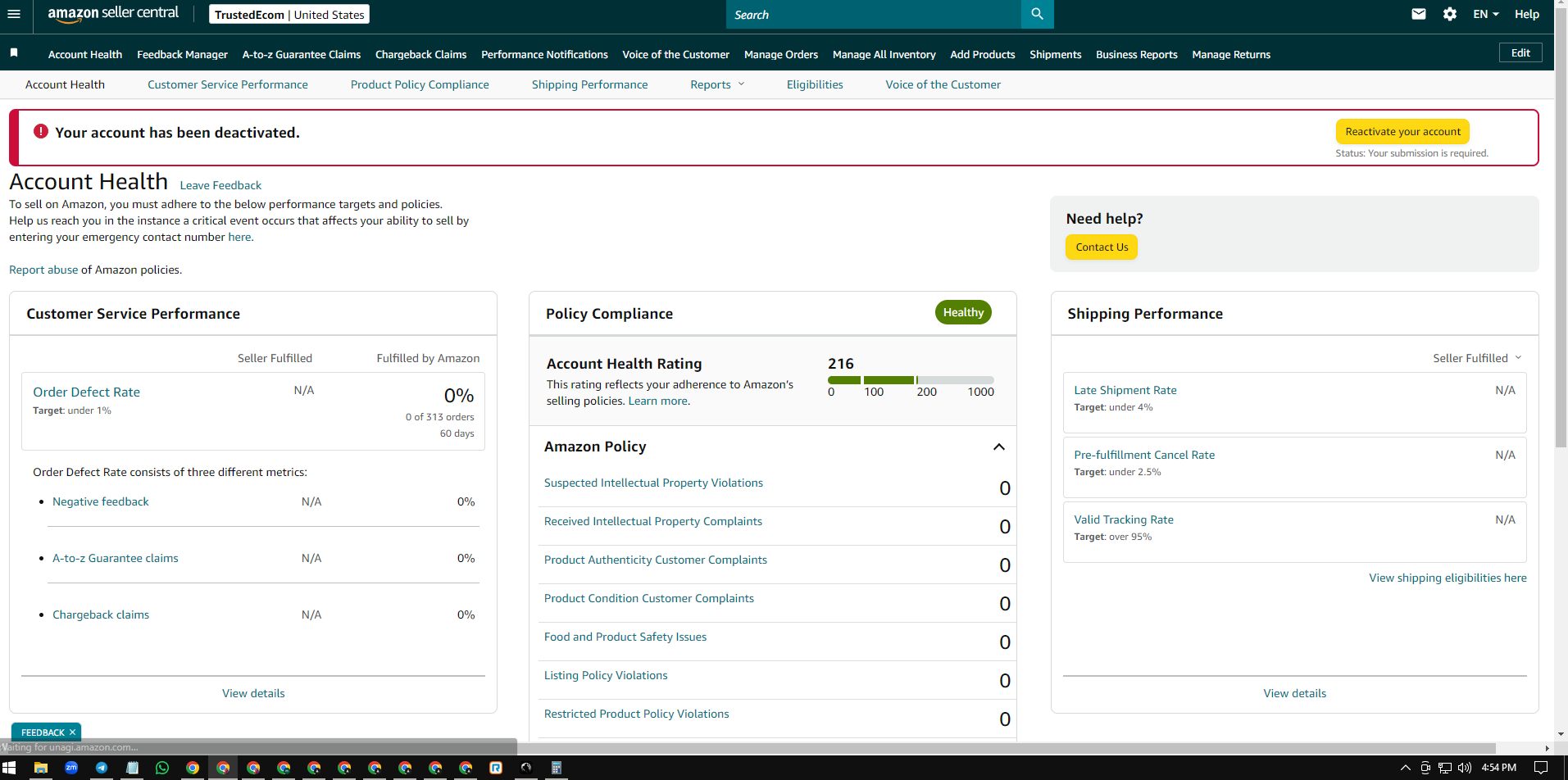Switch to Shipping Performance tab
The width and height of the screenshot is (1568, 780).
coord(589,84)
